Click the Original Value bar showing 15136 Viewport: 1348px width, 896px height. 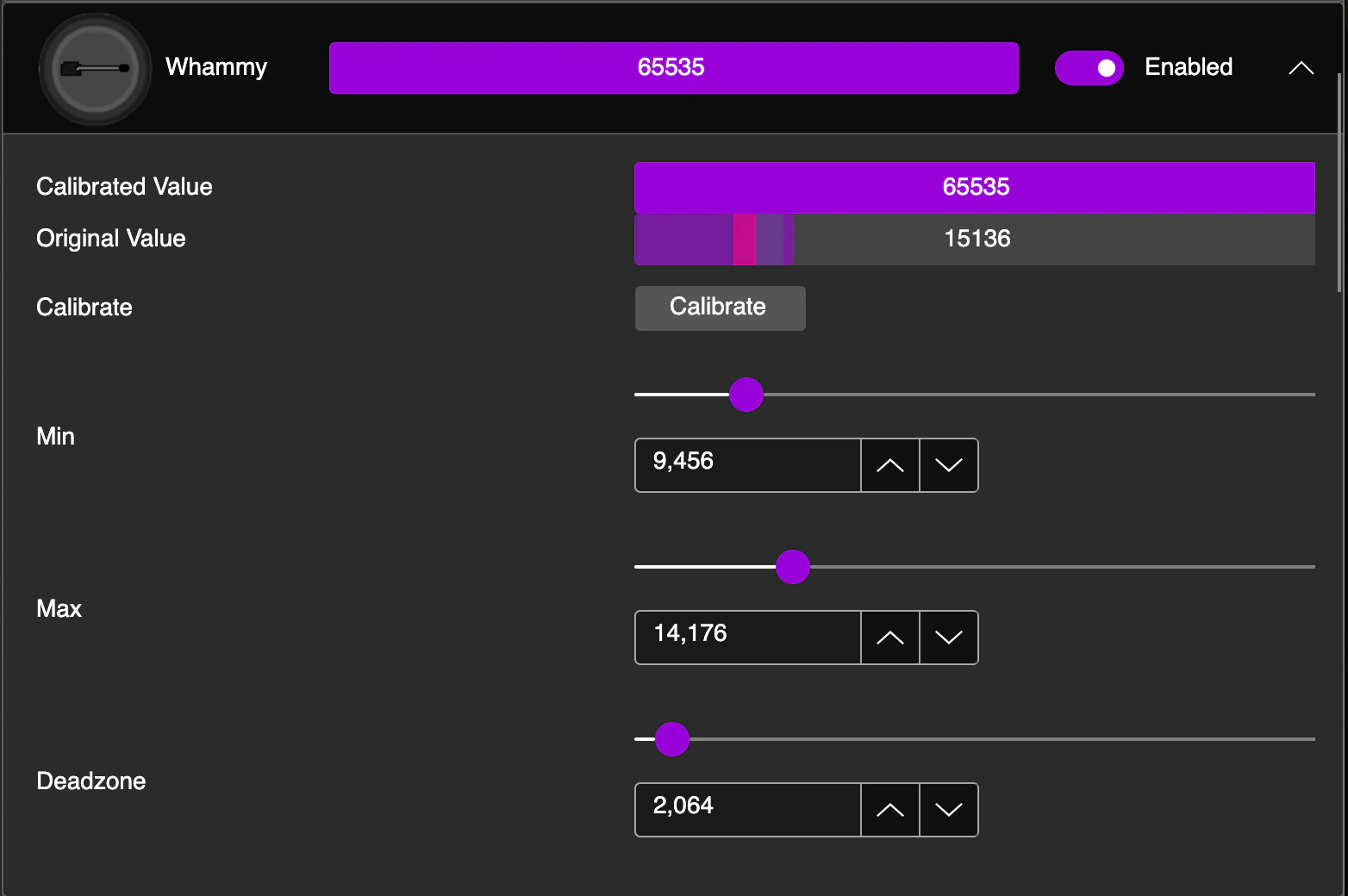click(975, 240)
